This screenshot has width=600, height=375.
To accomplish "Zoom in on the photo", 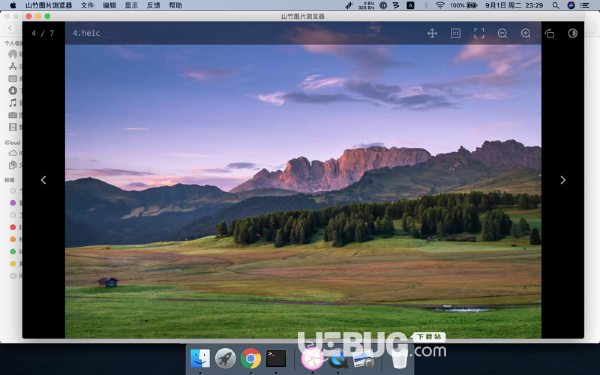I will click(526, 33).
